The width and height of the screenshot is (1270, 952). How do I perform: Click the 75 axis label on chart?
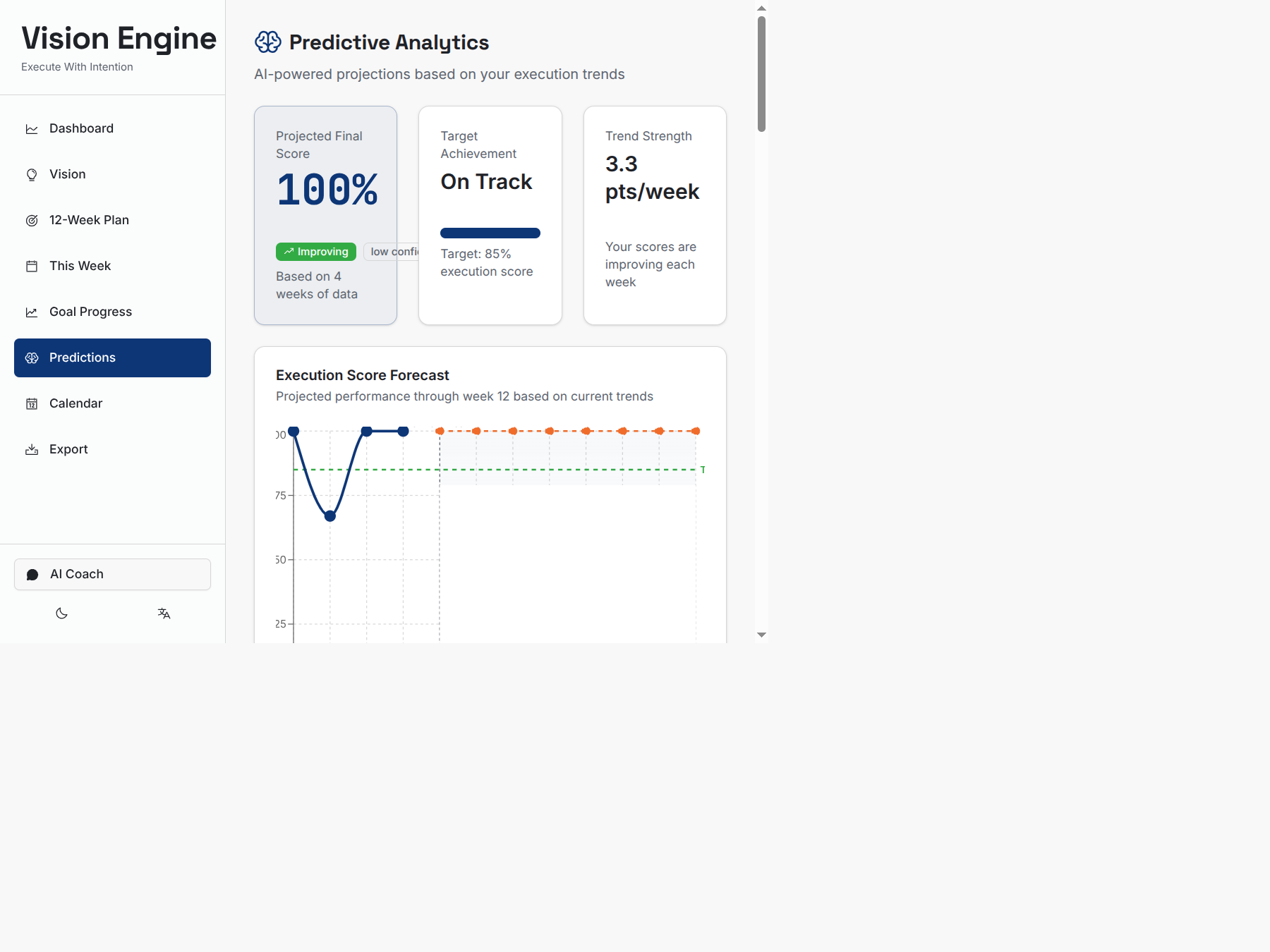tap(281, 496)
